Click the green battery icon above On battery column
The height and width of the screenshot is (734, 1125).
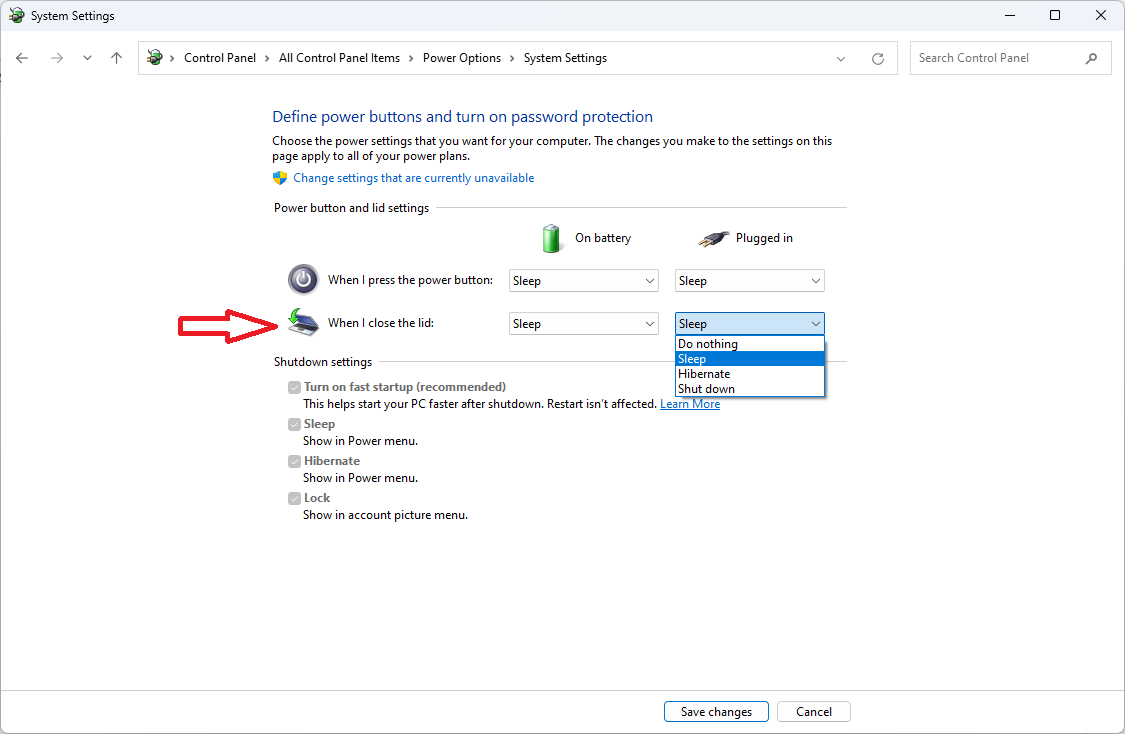tap(551, 238)
